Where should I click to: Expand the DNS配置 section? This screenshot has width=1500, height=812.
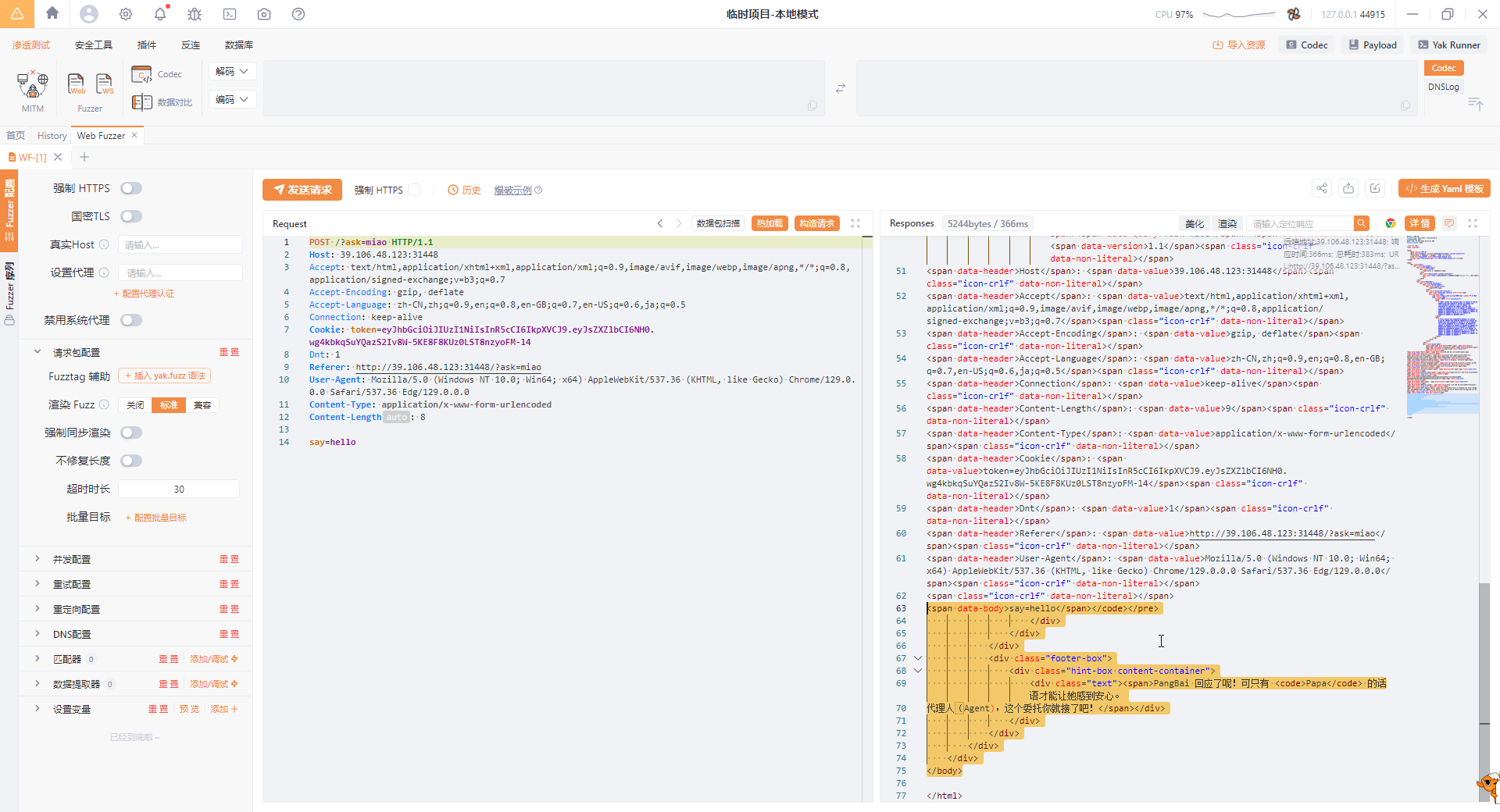click(72, 634)
